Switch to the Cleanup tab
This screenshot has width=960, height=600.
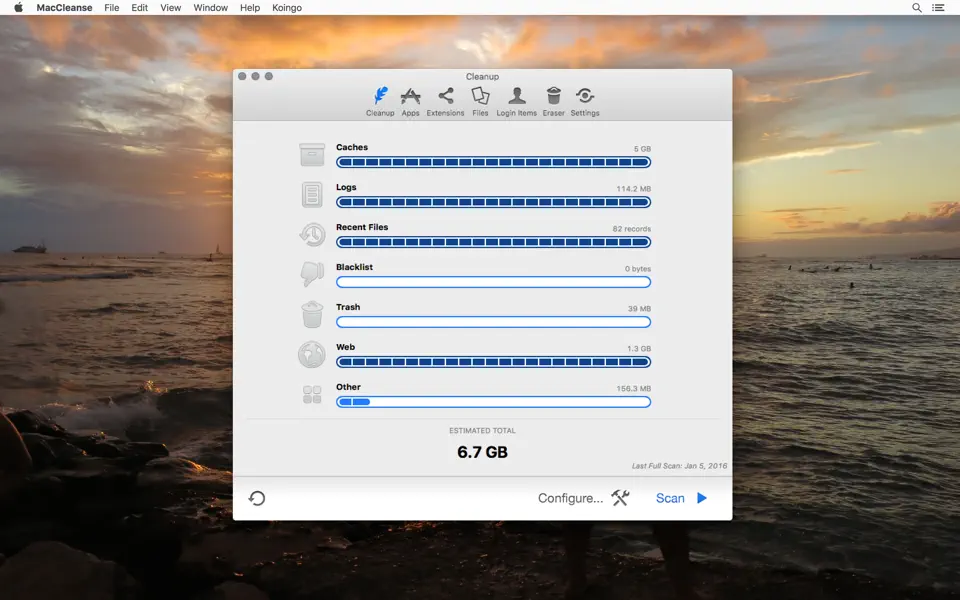click(380, 97)
